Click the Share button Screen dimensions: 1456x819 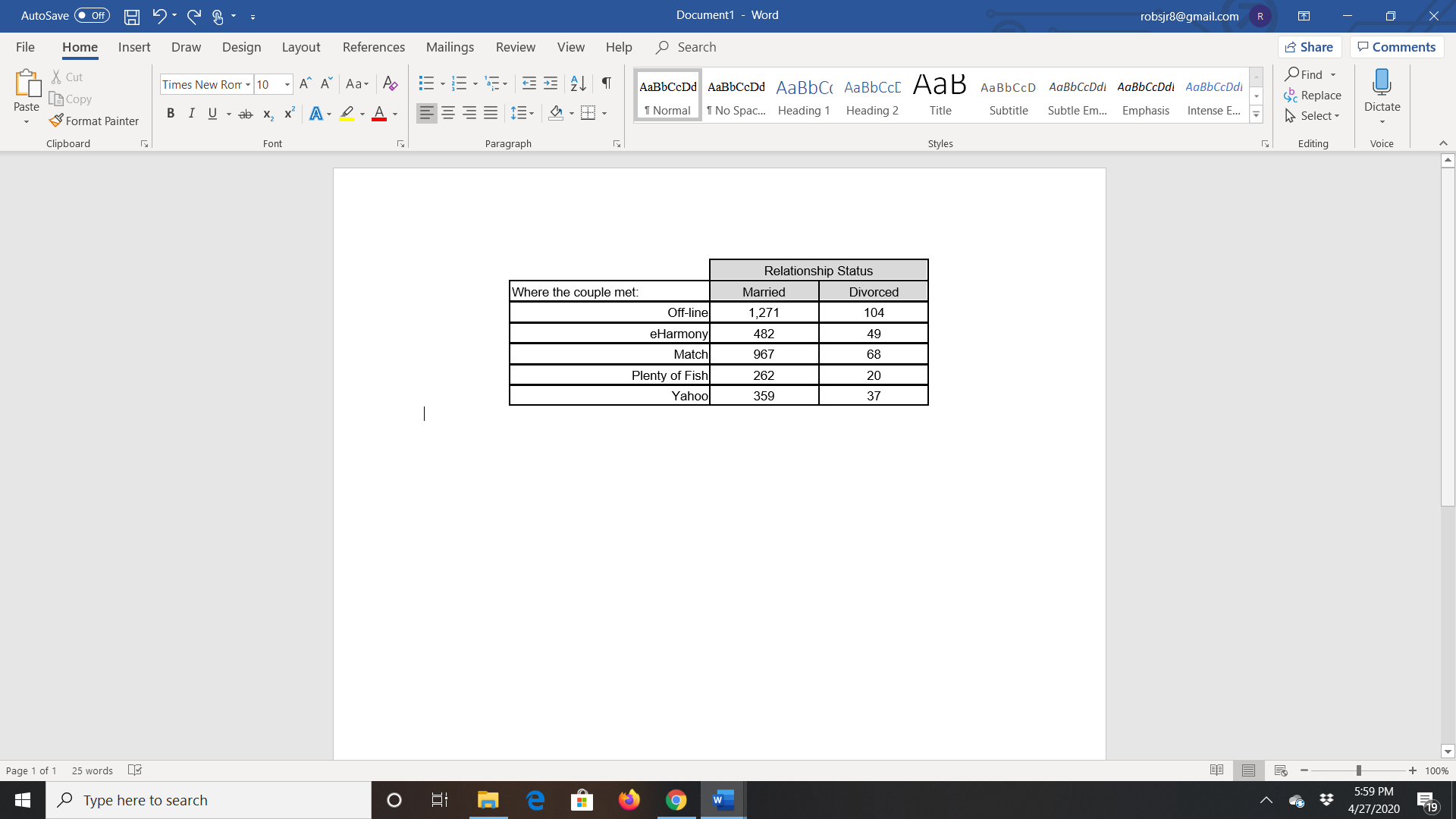pyautogui.click(x=1310, y=46)
